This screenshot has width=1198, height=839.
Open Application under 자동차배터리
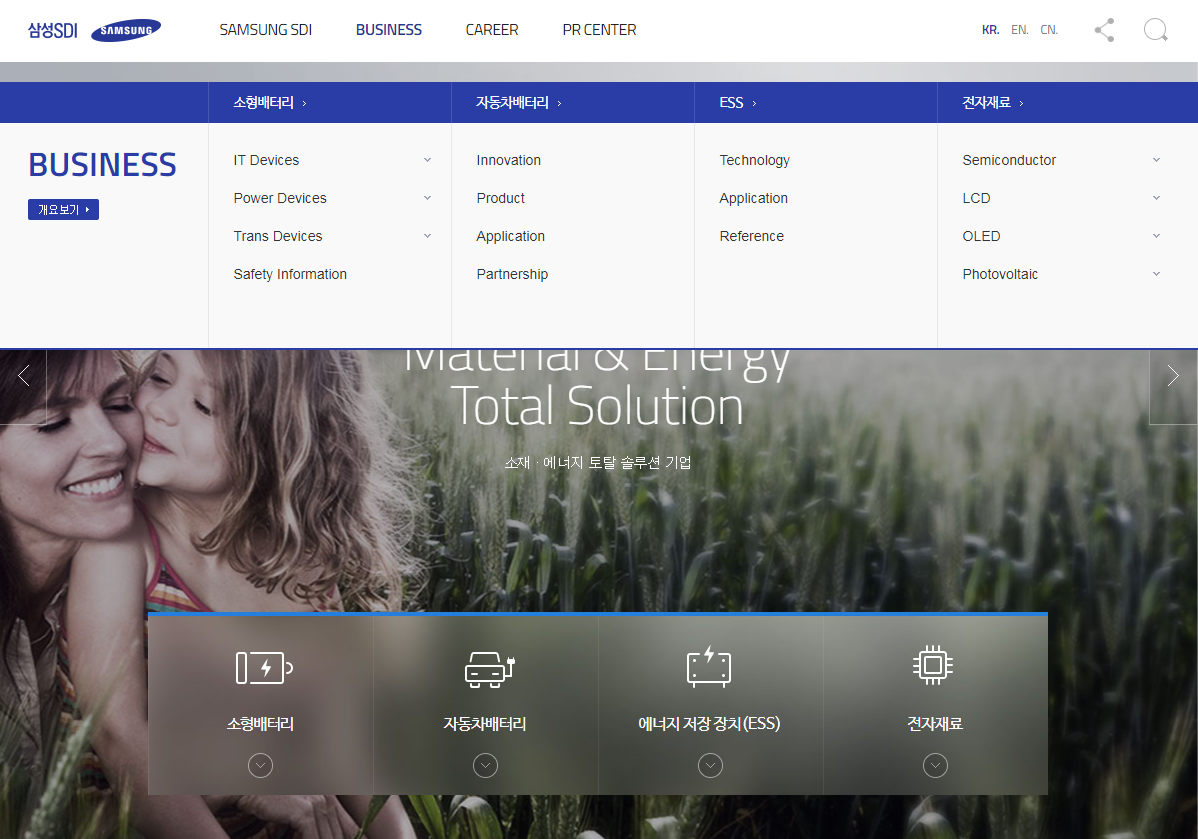(x=510, y=236)
